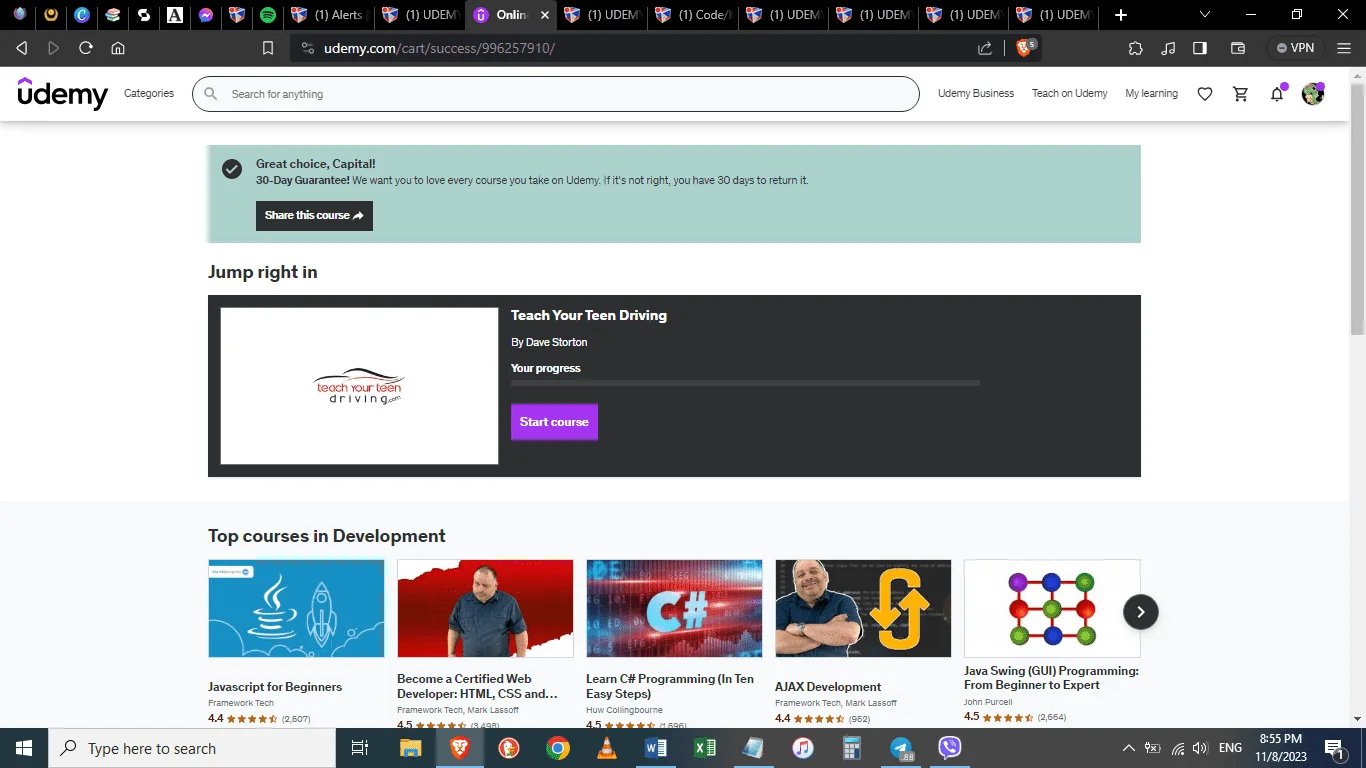This screenshot has width=1366, height=768.
Task: Open the Teach Your Teen Driving thumbnail
Action: tap(359, 386)
